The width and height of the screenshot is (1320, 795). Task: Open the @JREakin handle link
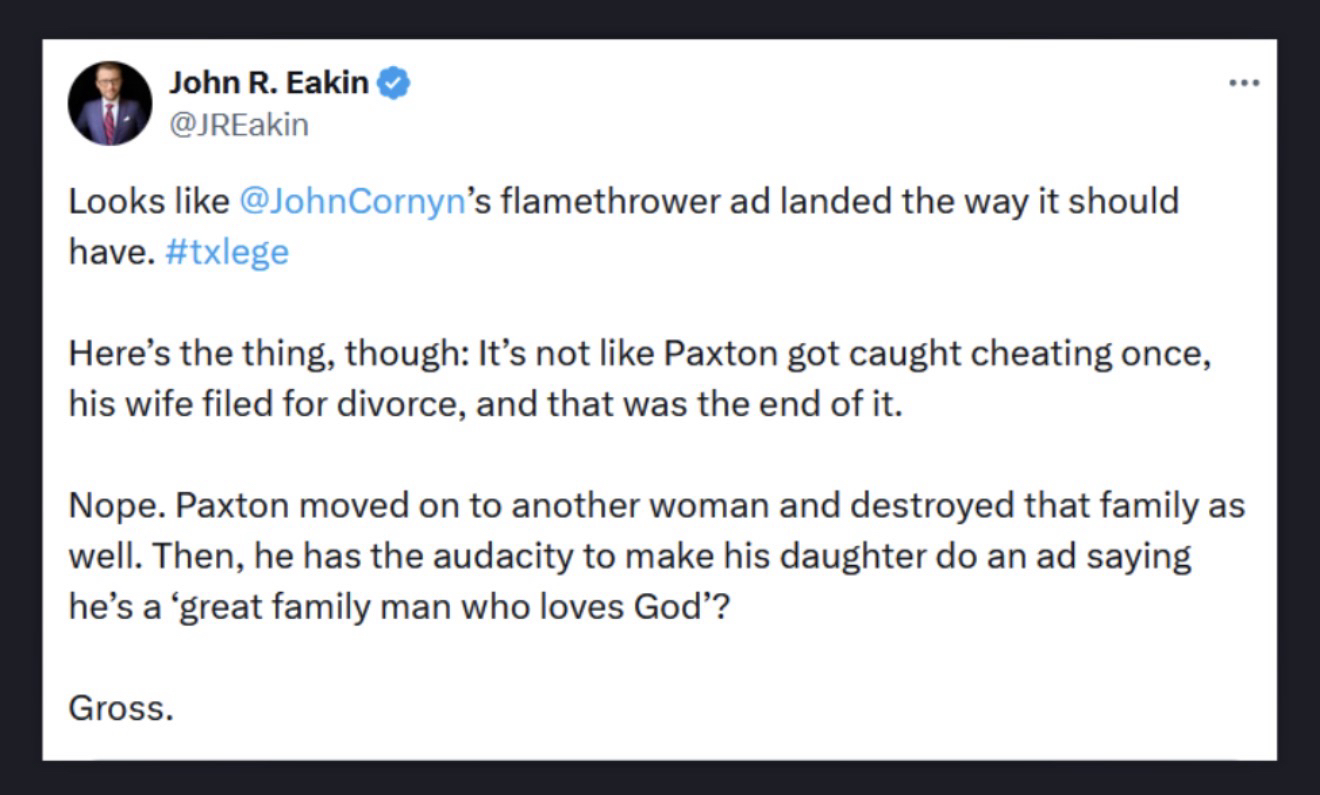point(238,124)
